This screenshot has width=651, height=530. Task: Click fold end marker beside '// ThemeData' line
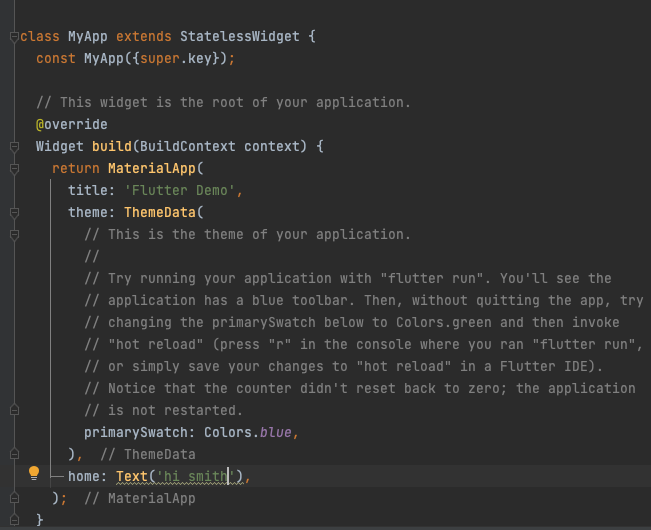click(14, 454)
